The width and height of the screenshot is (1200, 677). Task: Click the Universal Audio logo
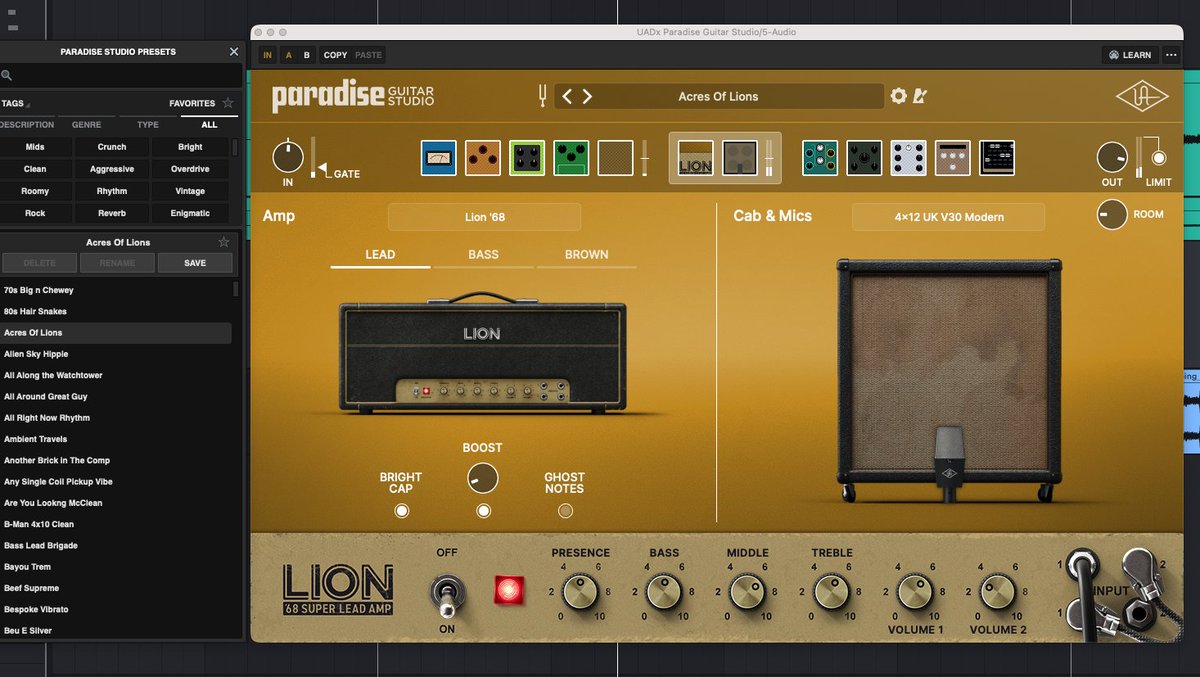tap(1140, 97)
